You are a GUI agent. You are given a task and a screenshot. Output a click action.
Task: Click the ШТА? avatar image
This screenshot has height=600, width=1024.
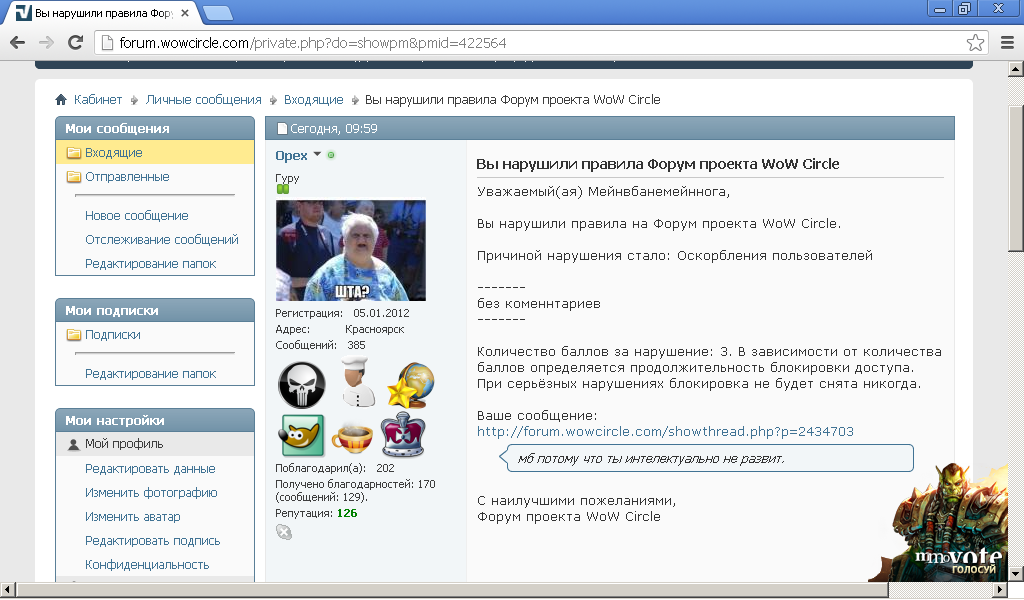pyautogui.click(x=351, y=250)
